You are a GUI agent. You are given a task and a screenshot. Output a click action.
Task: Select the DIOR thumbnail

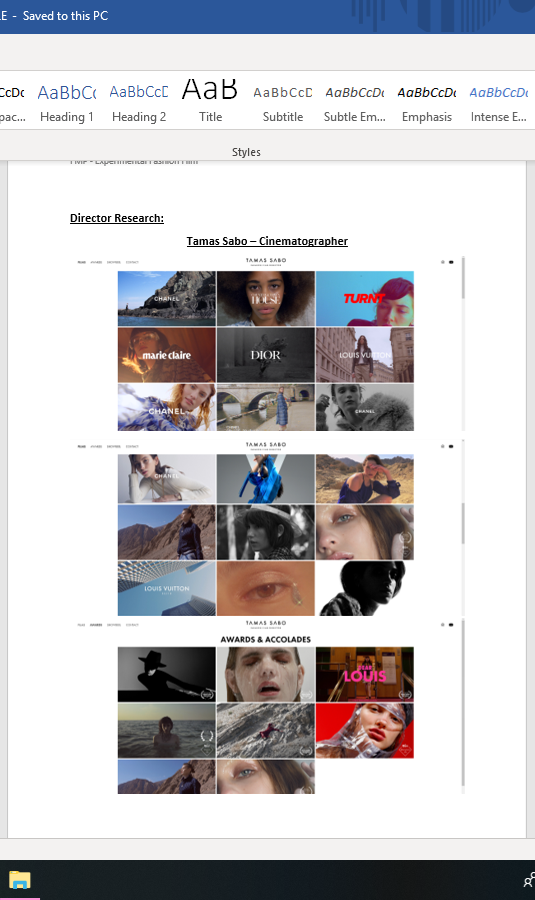coord(265,355)
